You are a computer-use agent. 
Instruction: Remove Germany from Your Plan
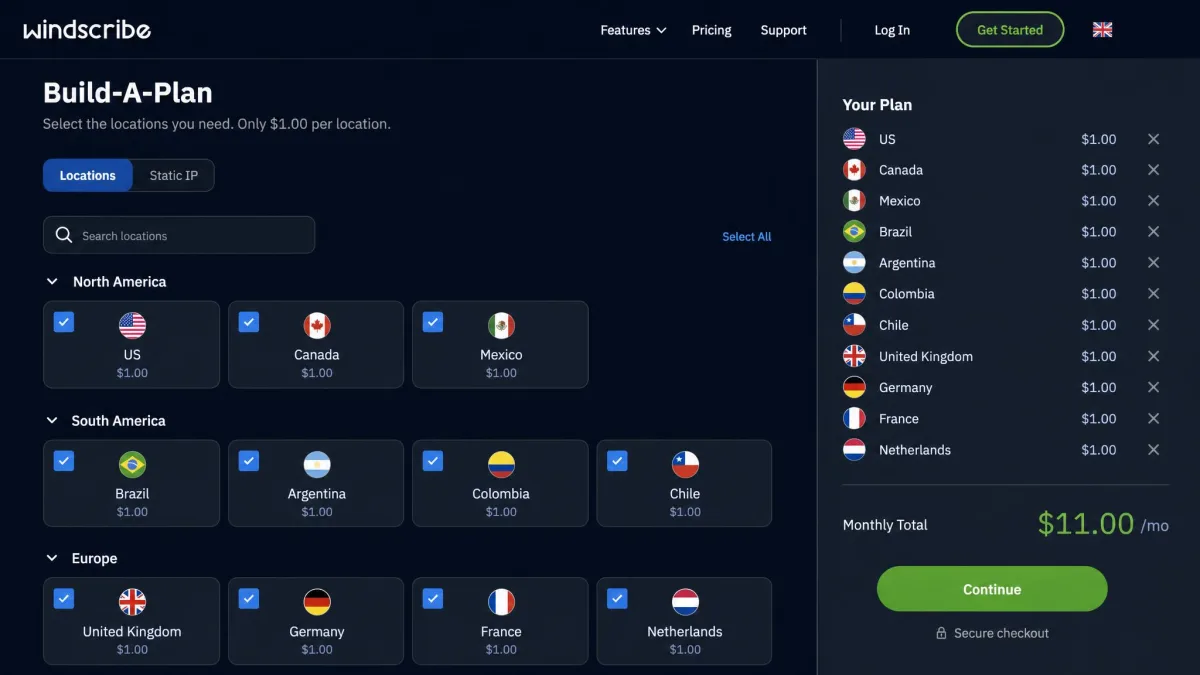coord(1153,387)
